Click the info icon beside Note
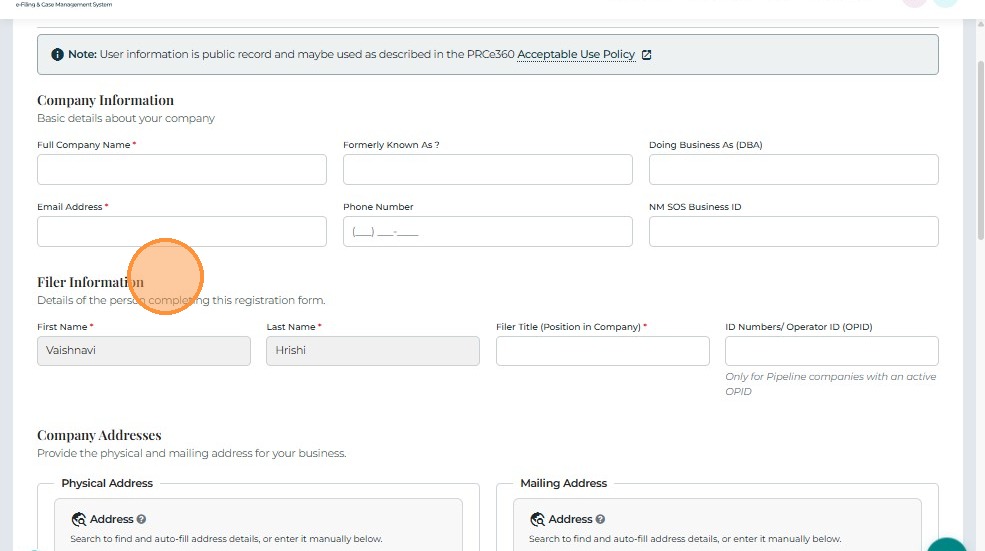985x551 pixels. 57,55
